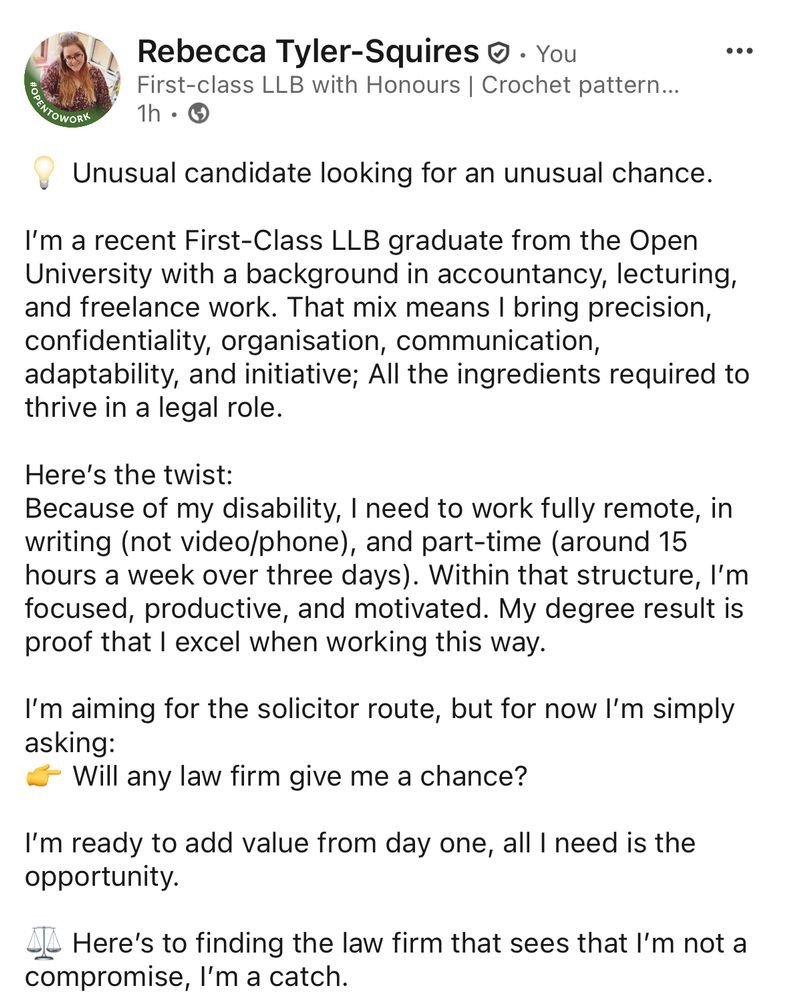Click the "aiming for the solicitor route" sentence
The width and height of the screenshot is (788, 1000).
[378, 710]
